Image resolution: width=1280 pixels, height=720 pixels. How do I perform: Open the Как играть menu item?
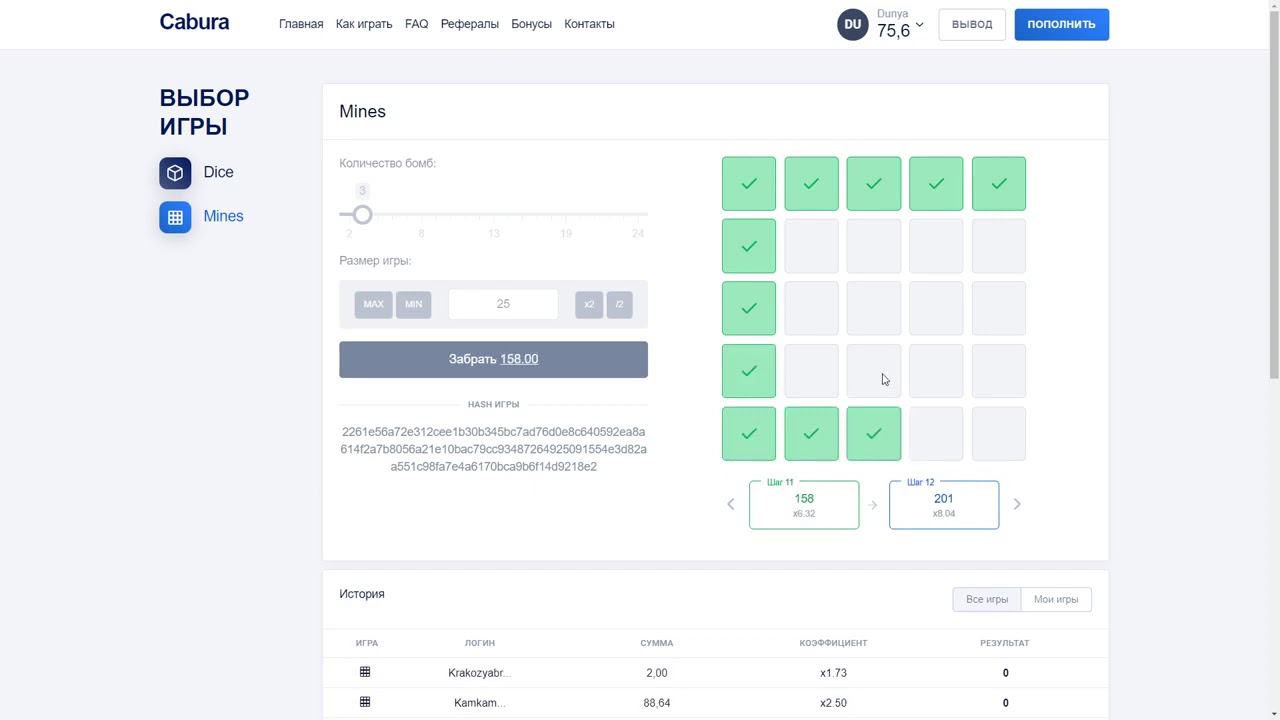[x=364, y=24]
